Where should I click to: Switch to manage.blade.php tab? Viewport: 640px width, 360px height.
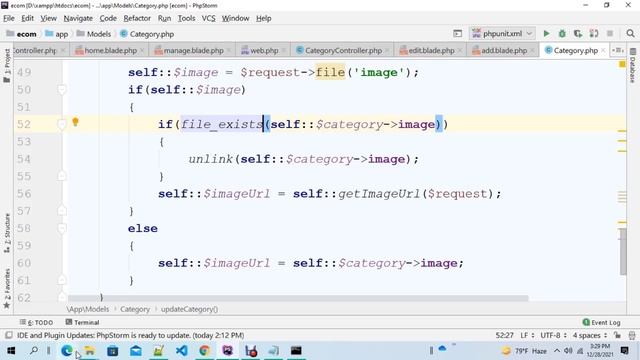193,50
